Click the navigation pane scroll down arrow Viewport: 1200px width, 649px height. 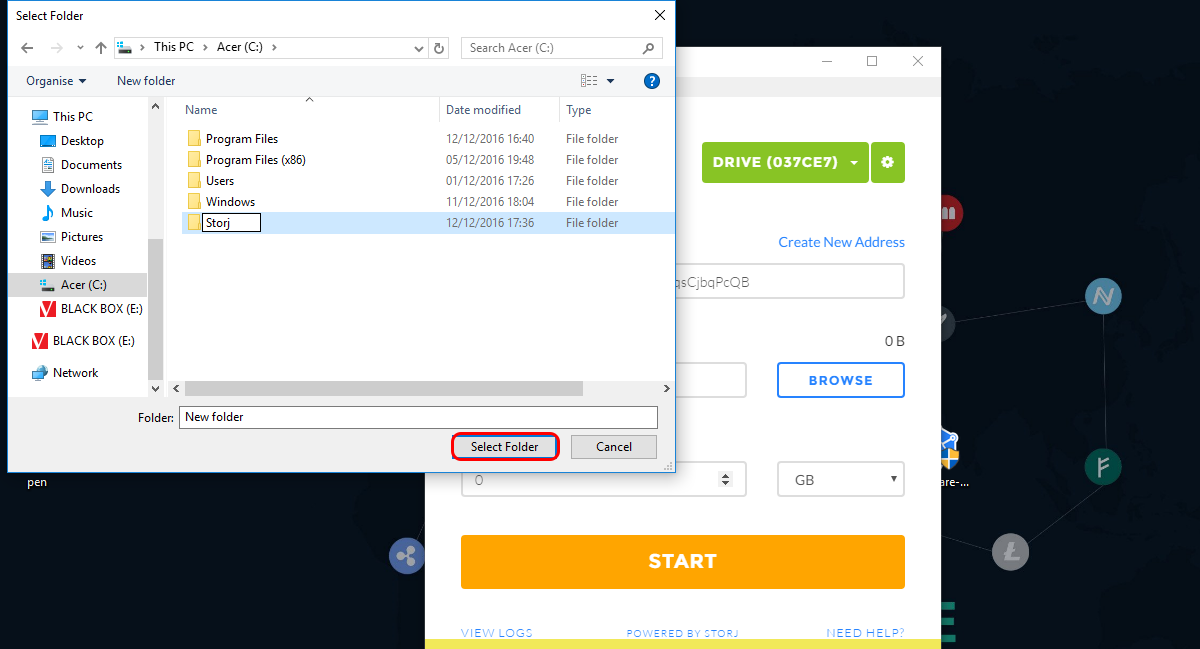155,388
